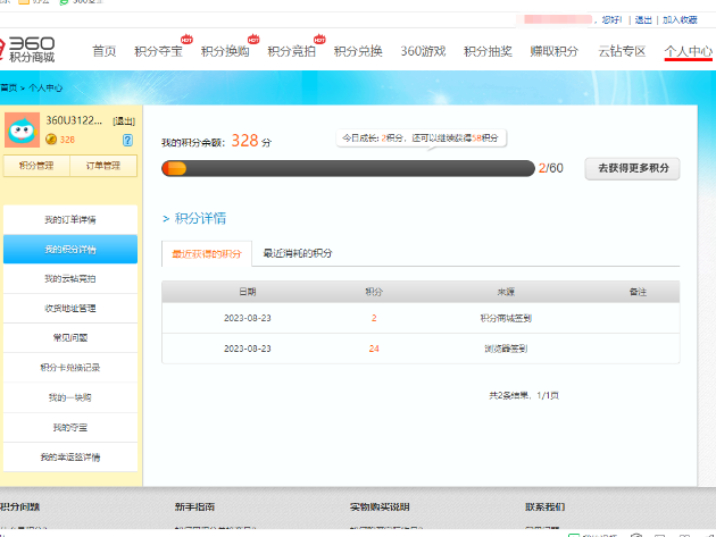
Task: Click the user avatar image in sidebar
Action: pos(22,130)
